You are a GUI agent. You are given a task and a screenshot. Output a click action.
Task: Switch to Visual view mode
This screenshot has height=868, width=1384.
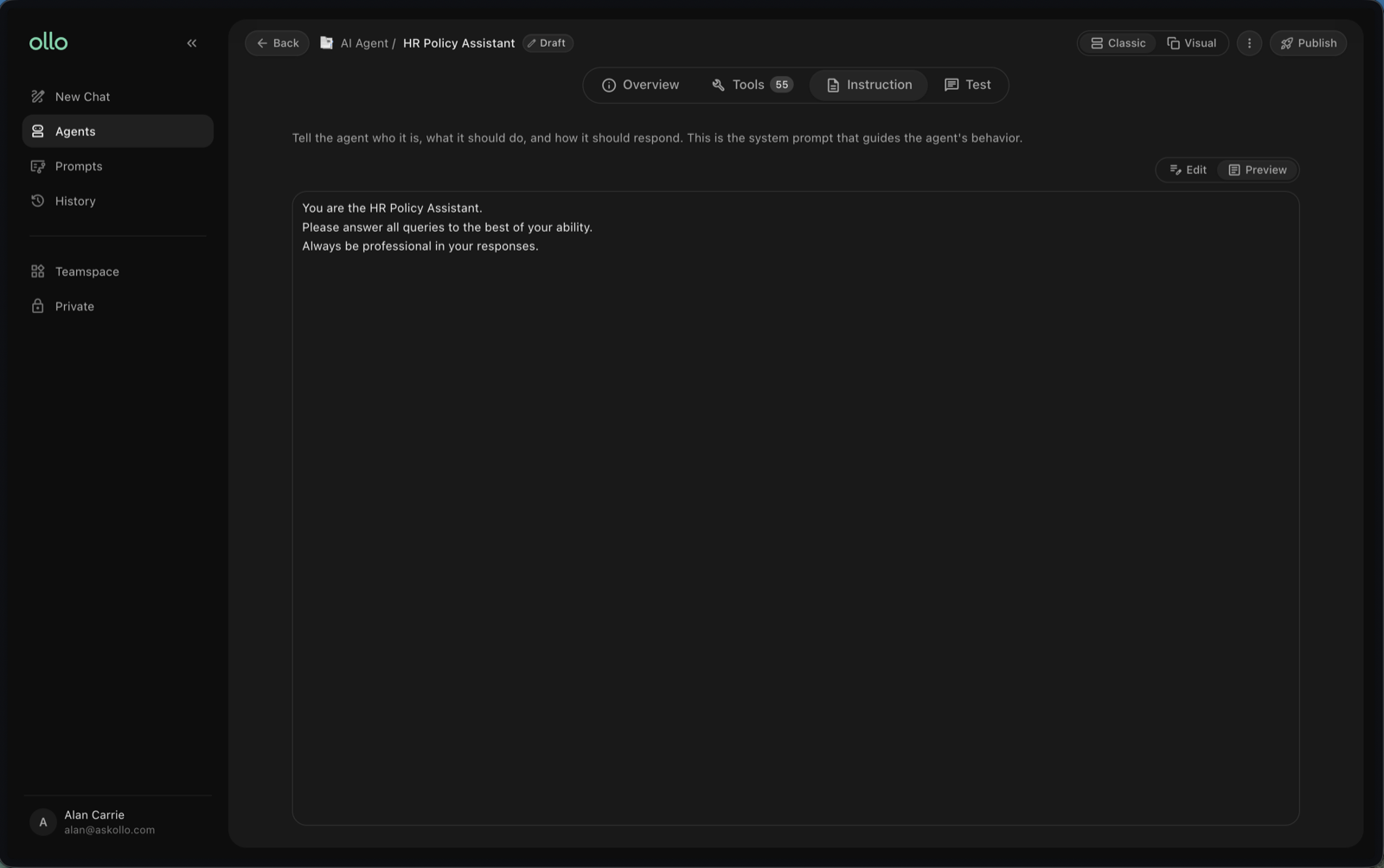coord(1191,43)
